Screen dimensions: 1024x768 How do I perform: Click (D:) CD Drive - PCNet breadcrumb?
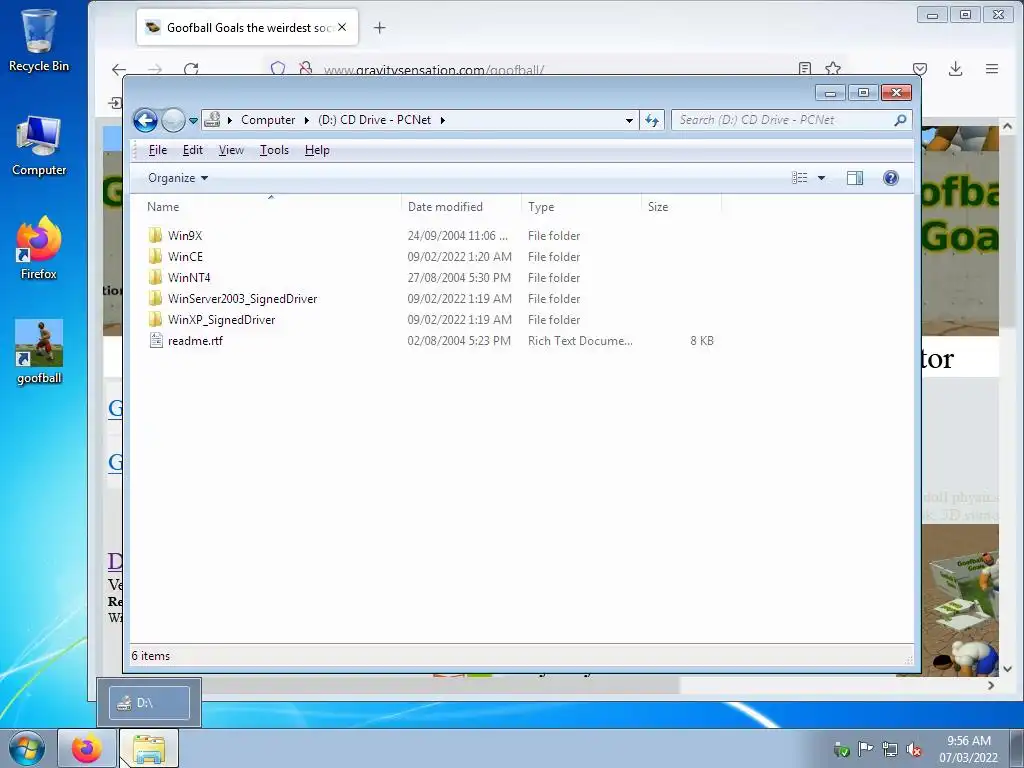[x=374, y=120]
